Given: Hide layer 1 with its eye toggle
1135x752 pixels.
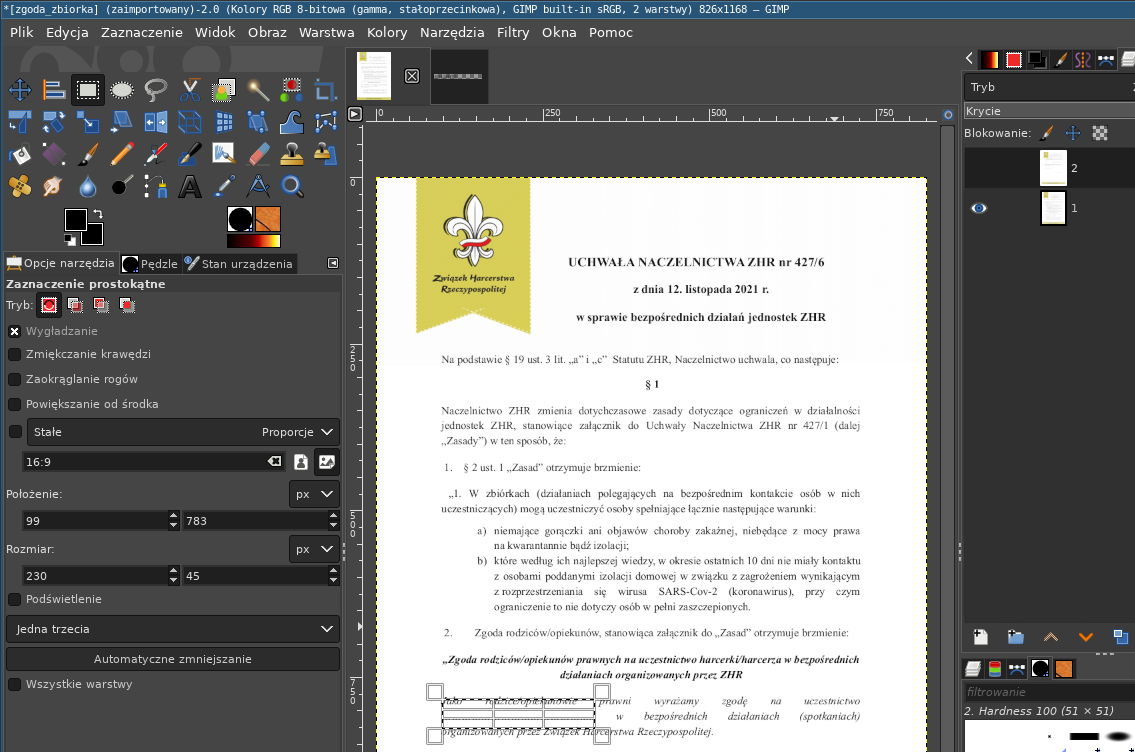Looking at the screenshot, I should (x=979, y=208).
